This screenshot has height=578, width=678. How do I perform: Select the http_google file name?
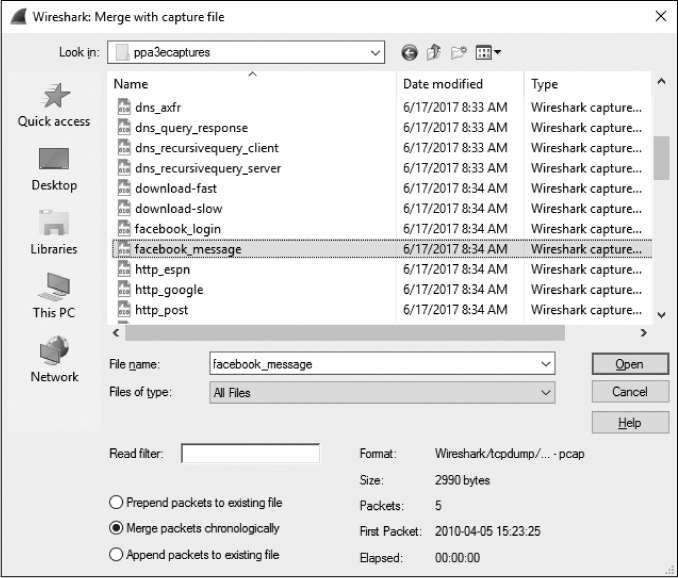click(x=169, y=290)
